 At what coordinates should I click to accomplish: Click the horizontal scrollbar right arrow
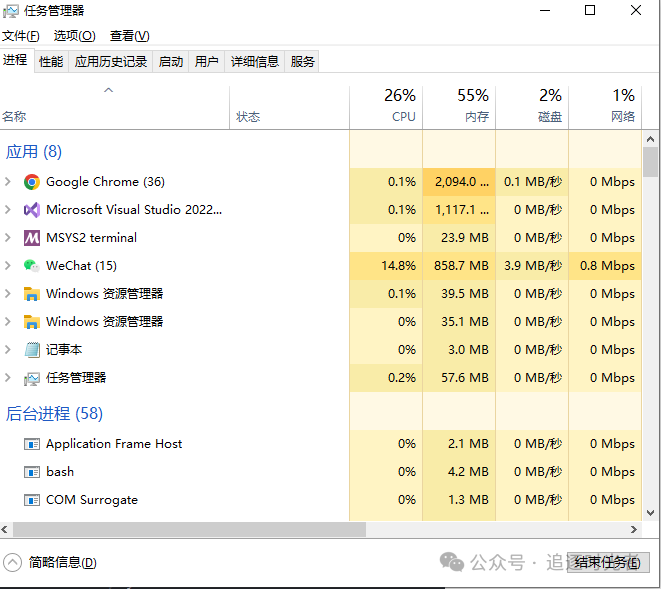[633, 530]
